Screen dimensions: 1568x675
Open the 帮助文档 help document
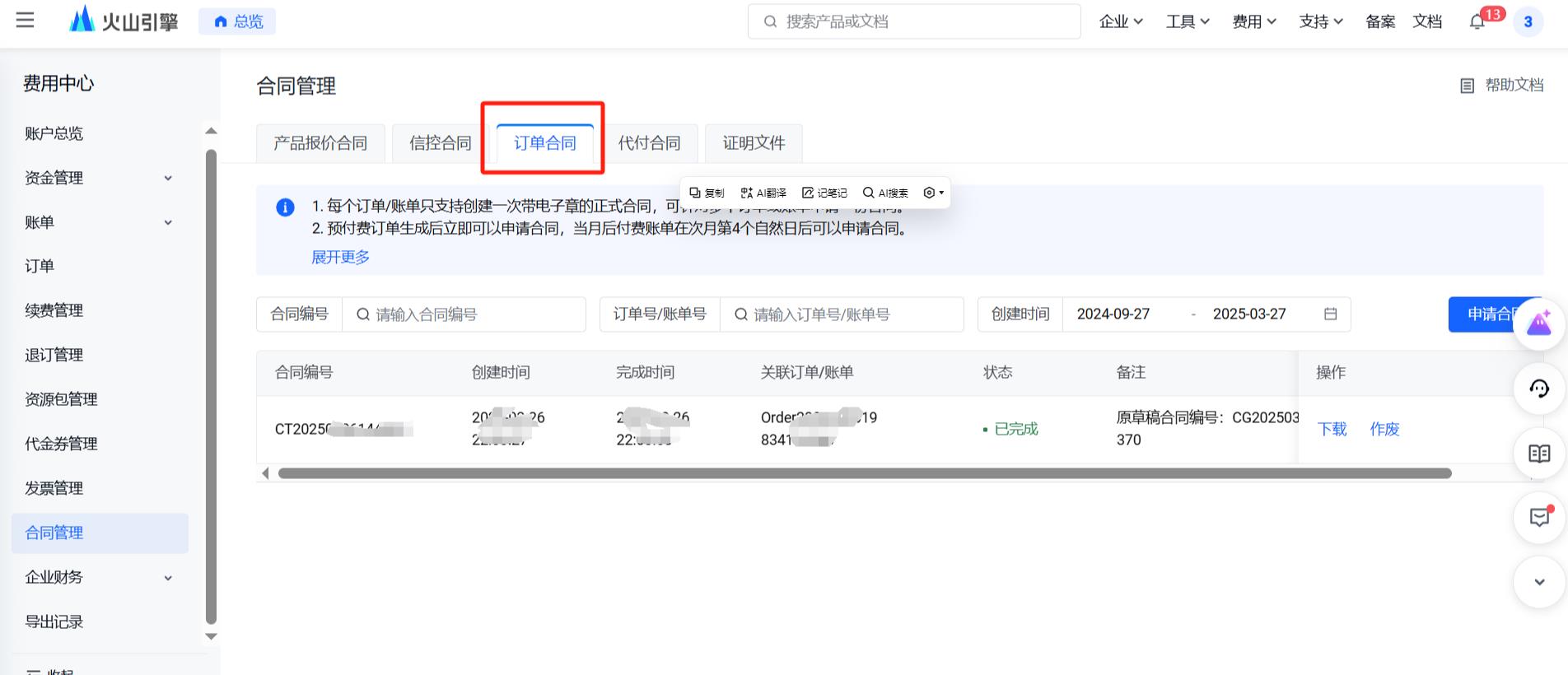[x=1502, y=86]
